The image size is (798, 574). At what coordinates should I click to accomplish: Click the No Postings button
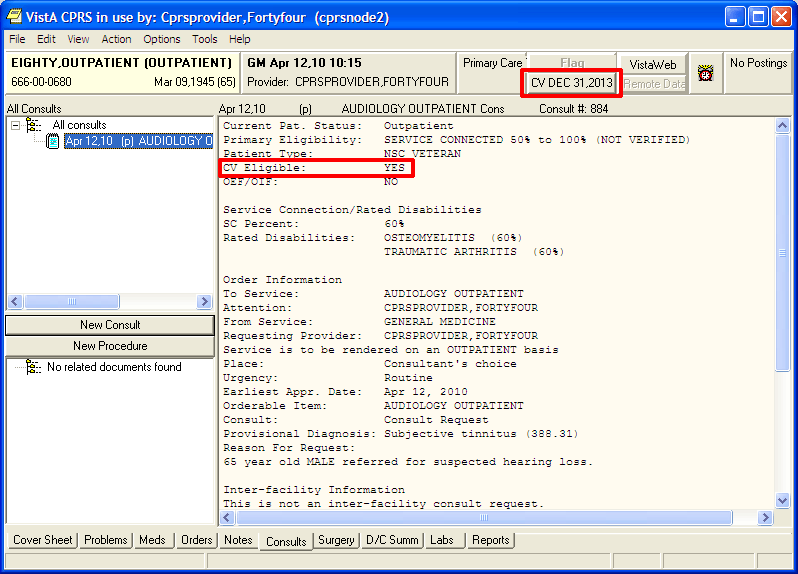[x=758, y=63]
